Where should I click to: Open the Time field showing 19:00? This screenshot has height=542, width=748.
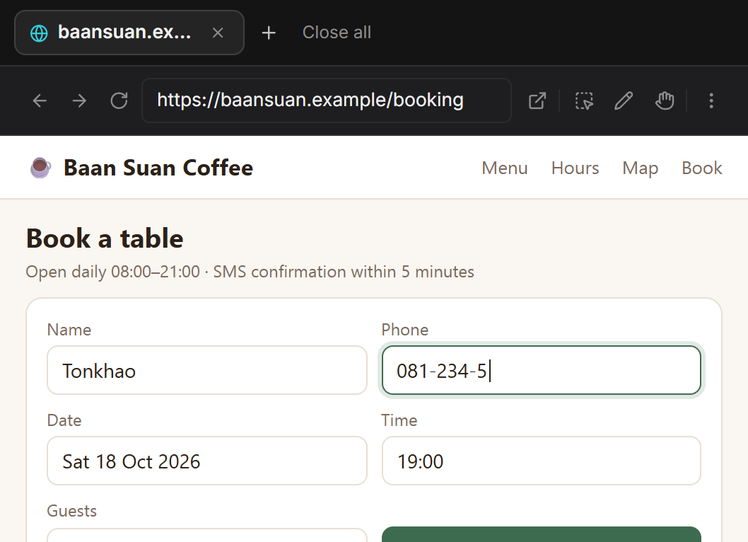(x=541, y=461)
